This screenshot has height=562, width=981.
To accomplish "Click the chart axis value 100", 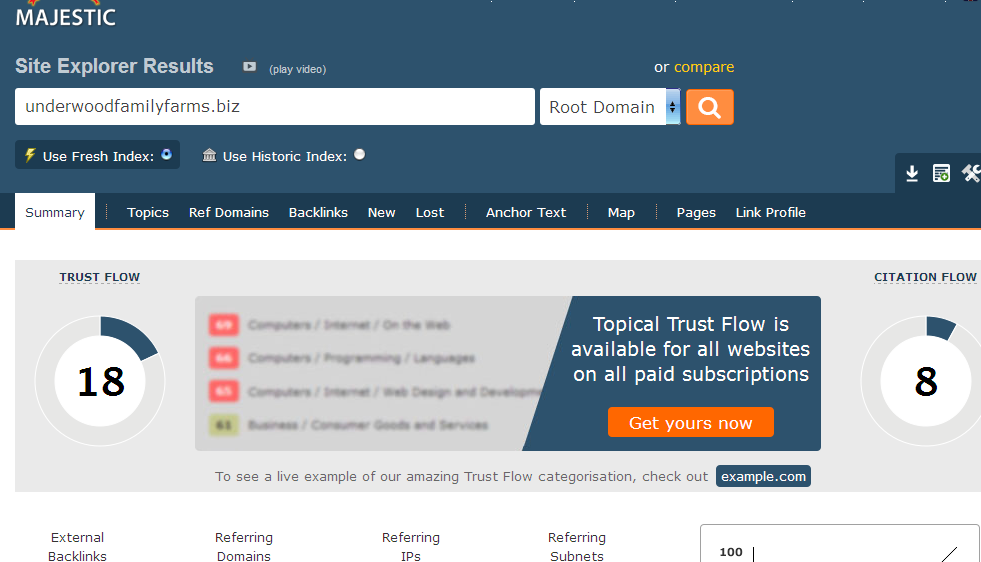I will pyautogui.click(x=731, y=552).
